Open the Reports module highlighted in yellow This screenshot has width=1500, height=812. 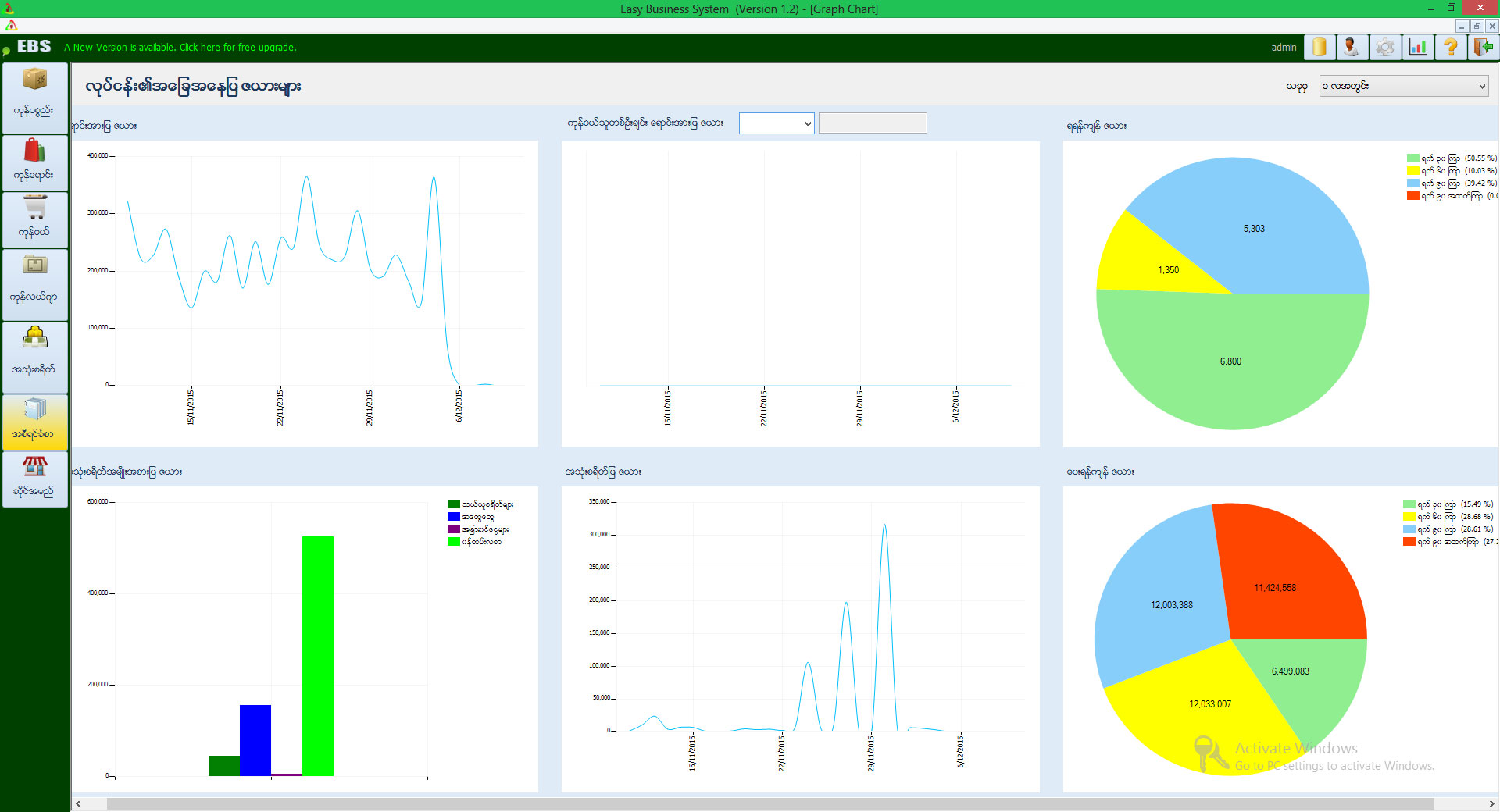coord(34,422)
